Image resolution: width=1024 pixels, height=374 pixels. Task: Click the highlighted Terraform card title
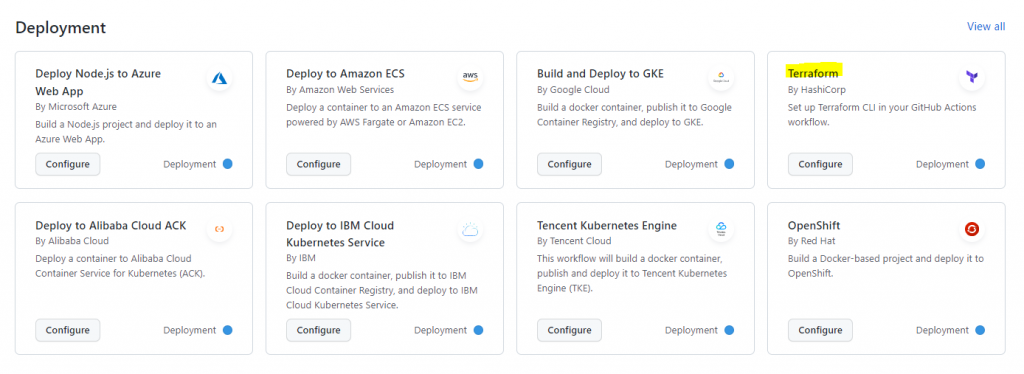[x=813, y=73]
